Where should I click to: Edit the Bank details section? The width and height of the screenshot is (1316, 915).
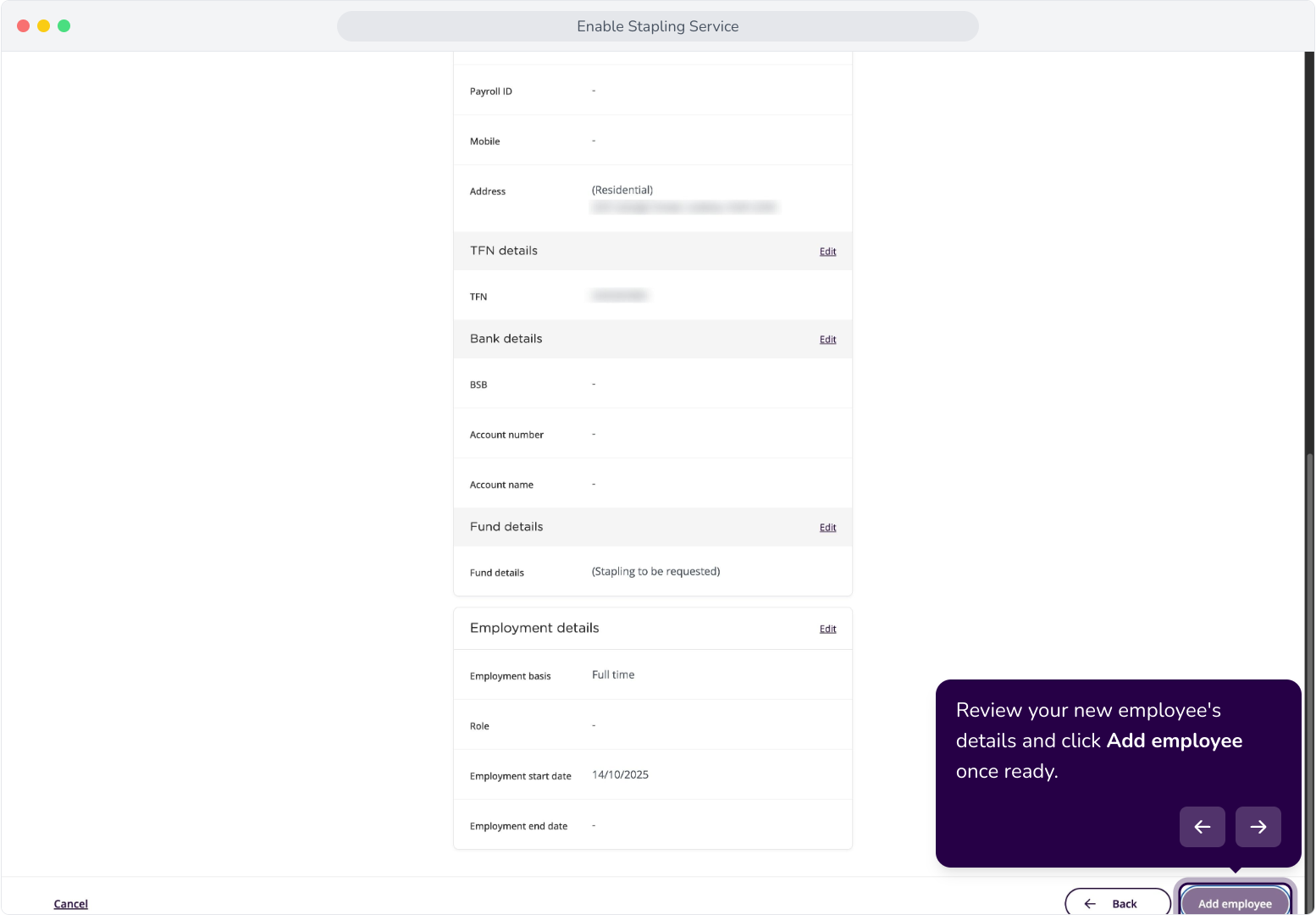(x=827, y=340)
